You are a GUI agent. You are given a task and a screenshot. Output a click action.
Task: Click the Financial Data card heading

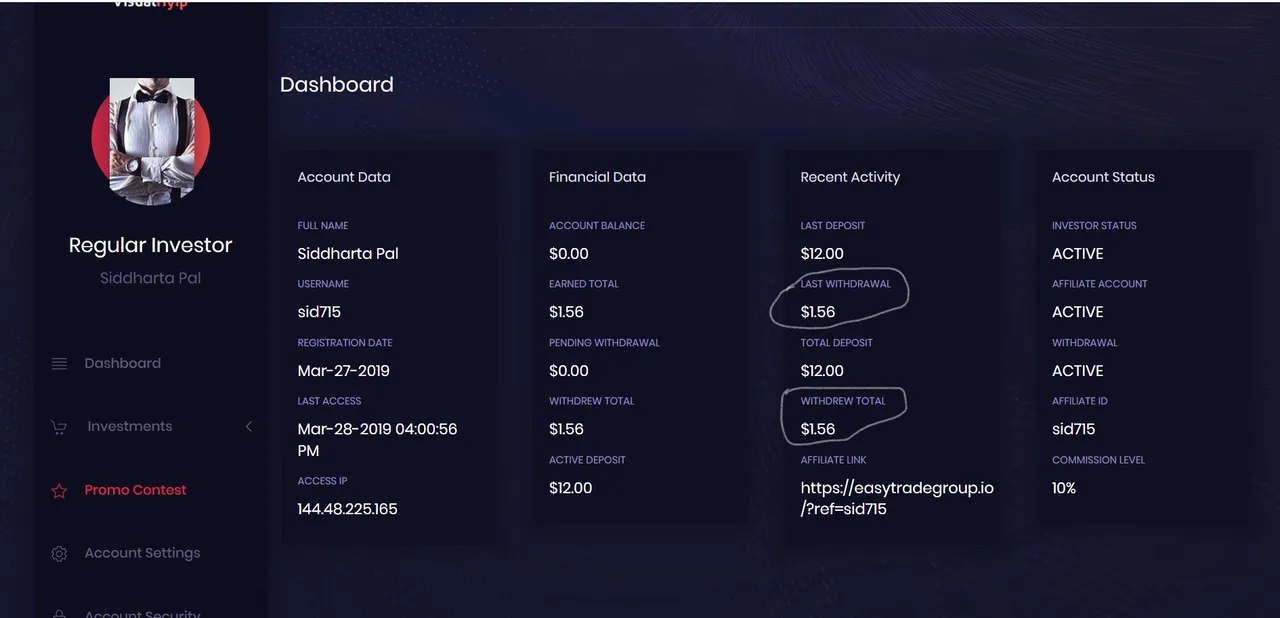click(x=597, y=177)
